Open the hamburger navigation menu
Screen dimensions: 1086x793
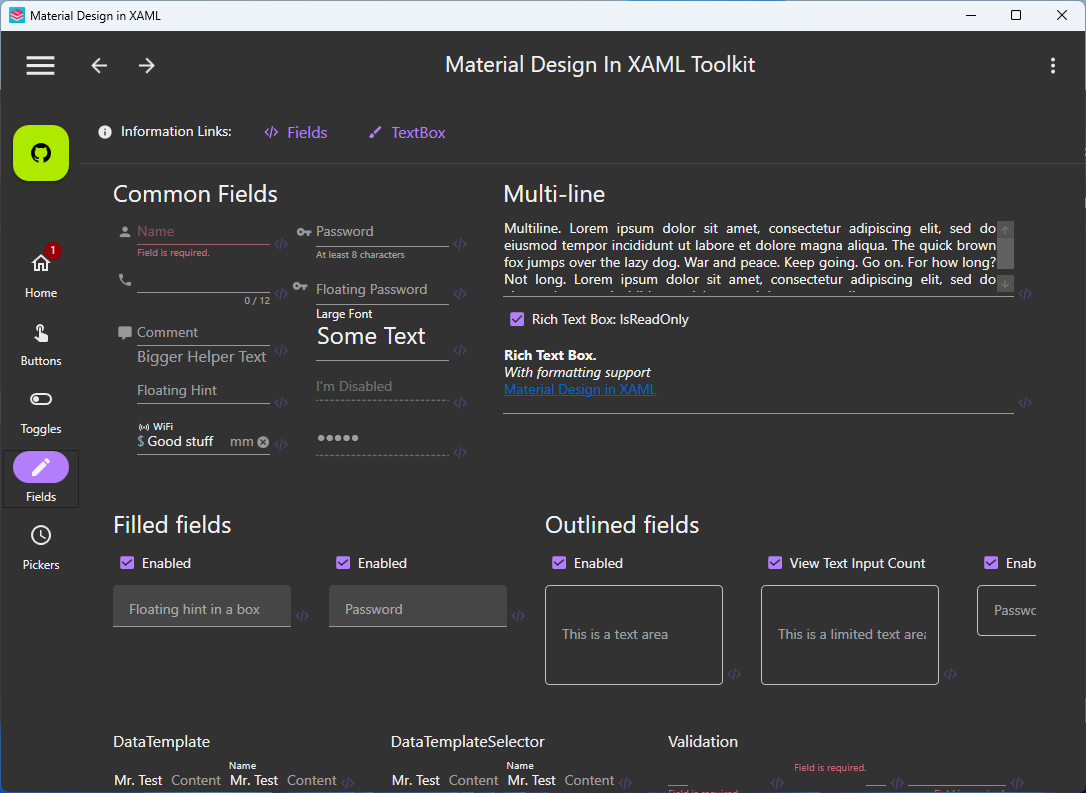pyautogui.click(x=40, y=65)
